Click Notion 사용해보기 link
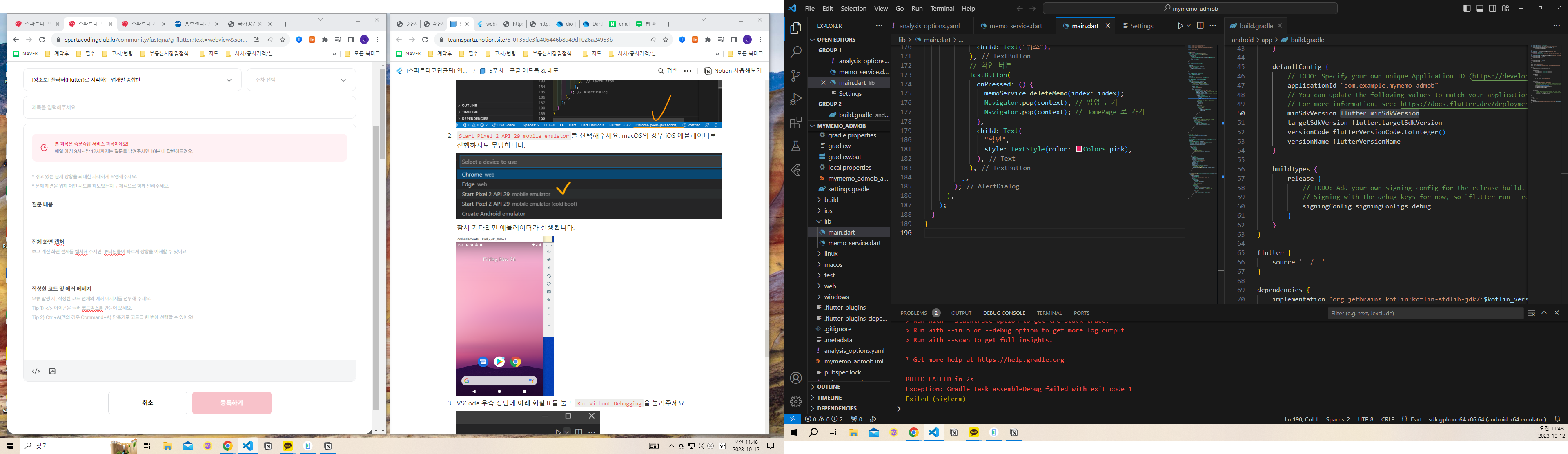This screenshot has height=454, width=1568. pyautogui.click(x=733, y=71)
